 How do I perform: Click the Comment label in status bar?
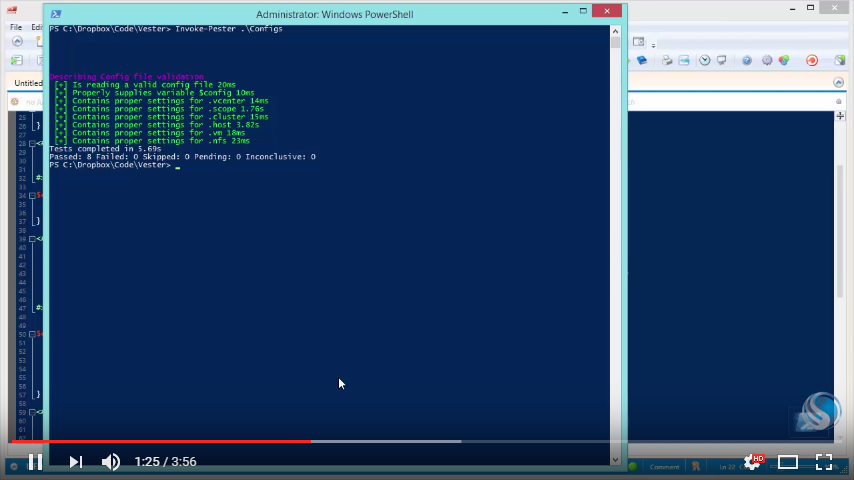coord(664,467)
